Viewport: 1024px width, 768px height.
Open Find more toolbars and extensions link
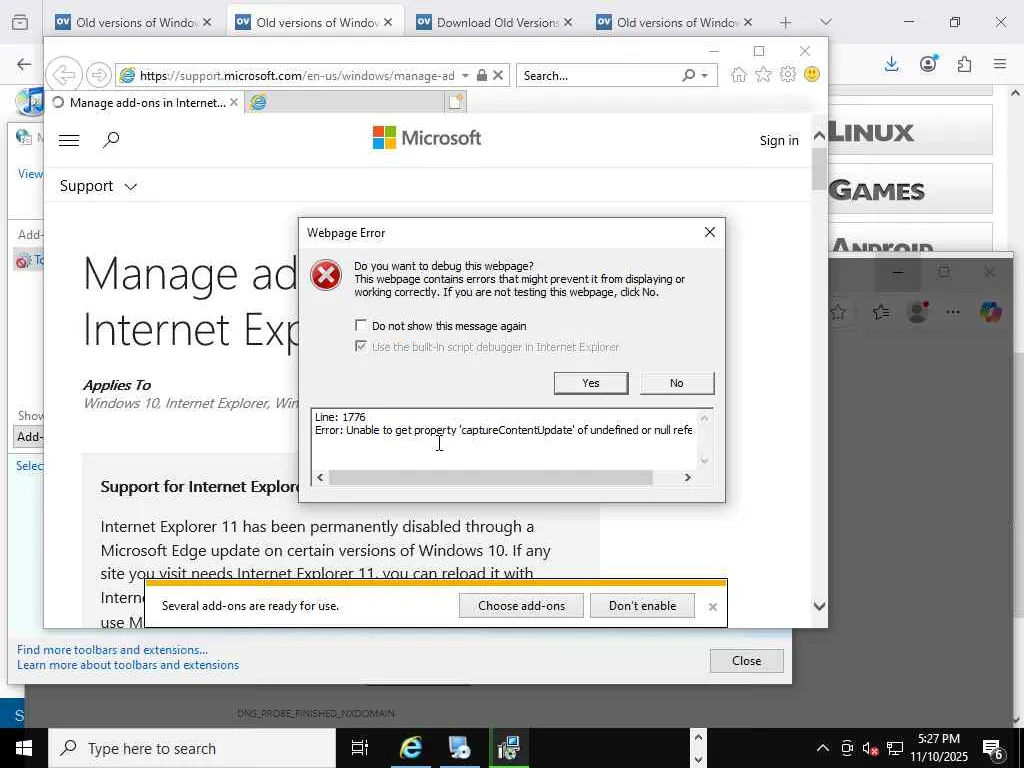(x=112, y=650)
